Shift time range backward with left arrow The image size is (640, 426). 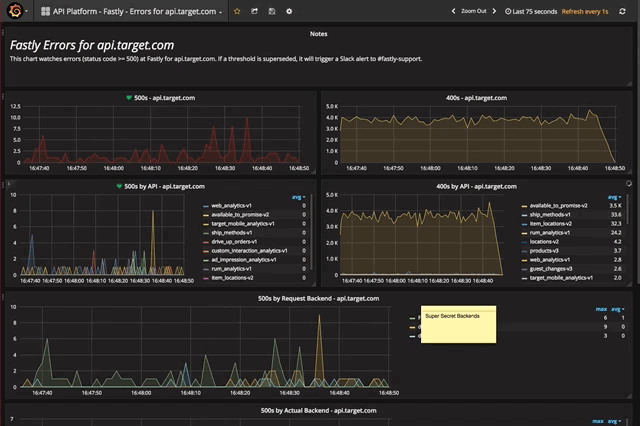(x=453, y=11)
